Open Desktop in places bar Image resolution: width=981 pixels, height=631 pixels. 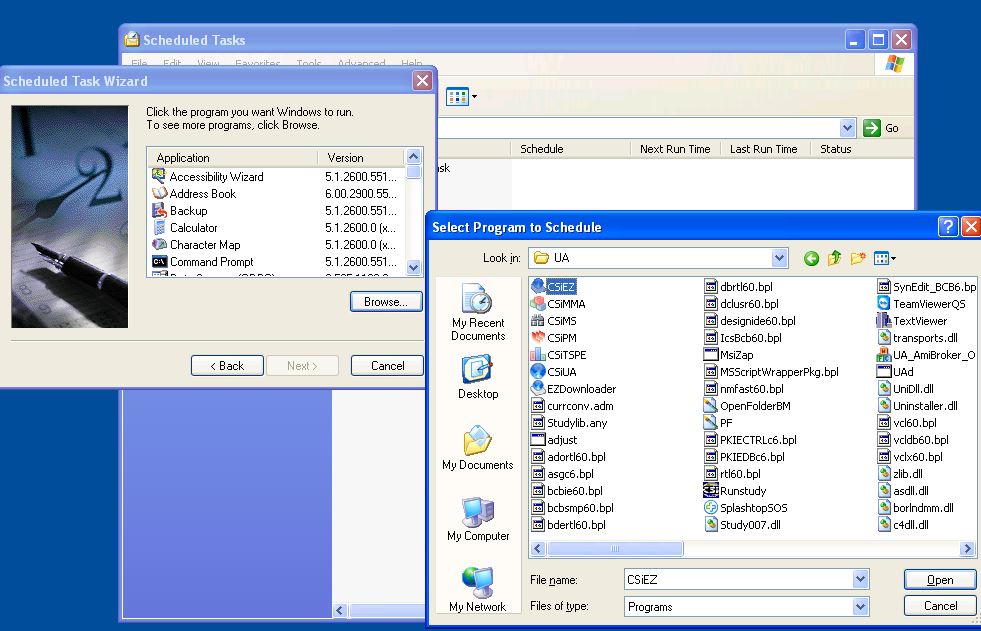click(478, 377)
